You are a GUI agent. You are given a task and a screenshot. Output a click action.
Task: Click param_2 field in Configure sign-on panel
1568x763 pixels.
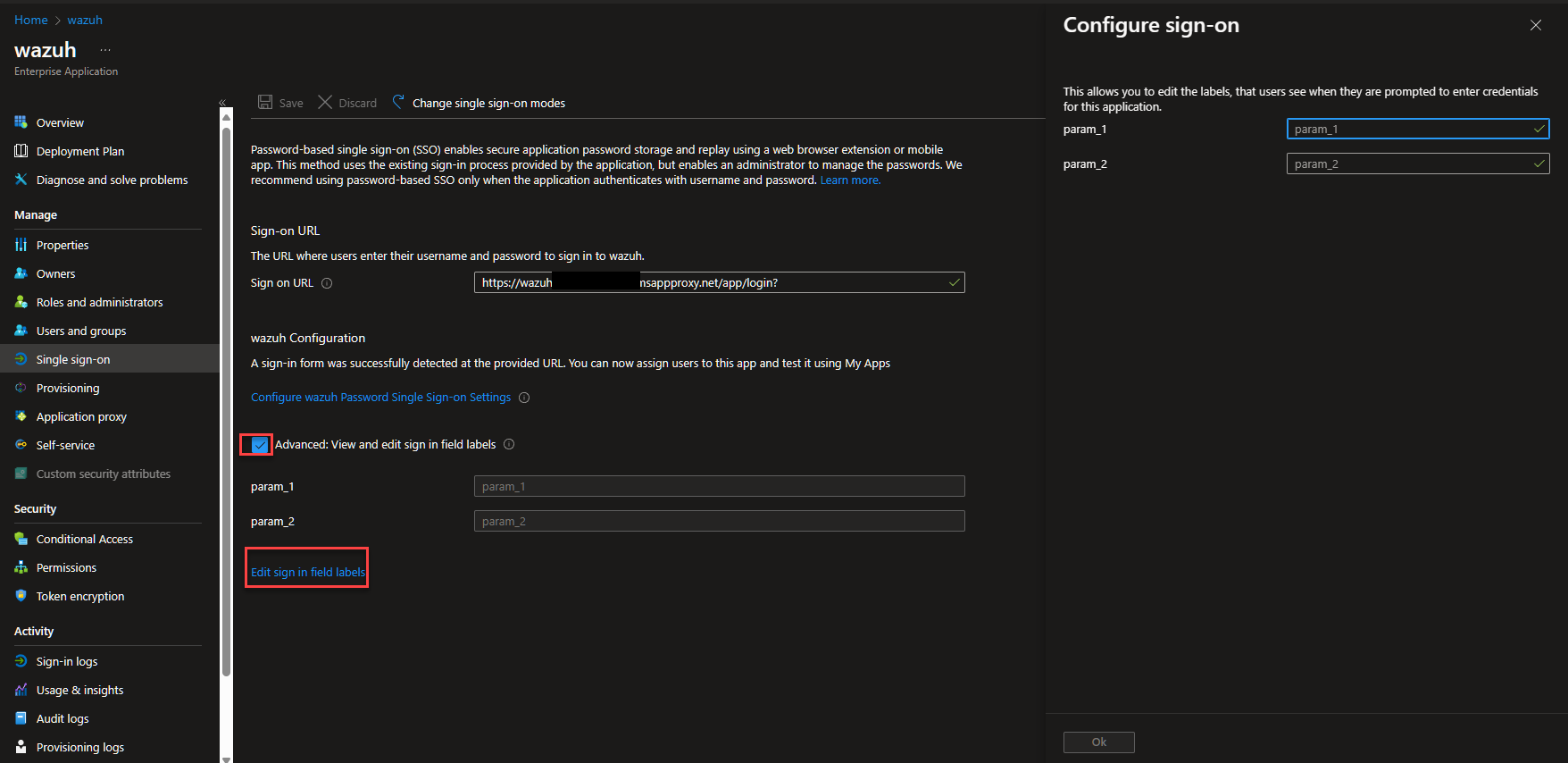(1418, 163)
